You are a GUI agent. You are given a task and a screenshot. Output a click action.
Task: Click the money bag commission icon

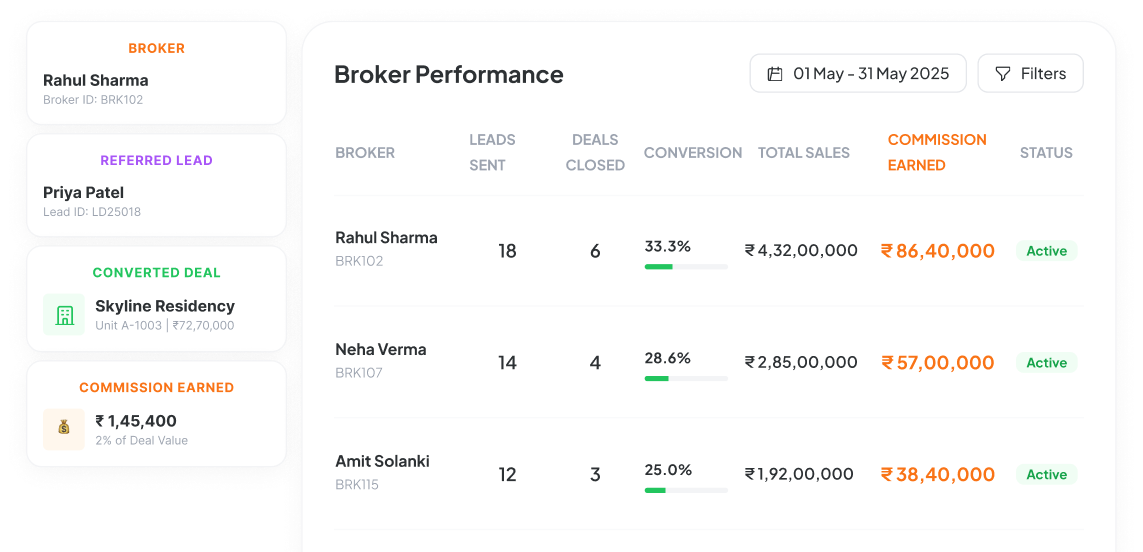pos(64,428)
